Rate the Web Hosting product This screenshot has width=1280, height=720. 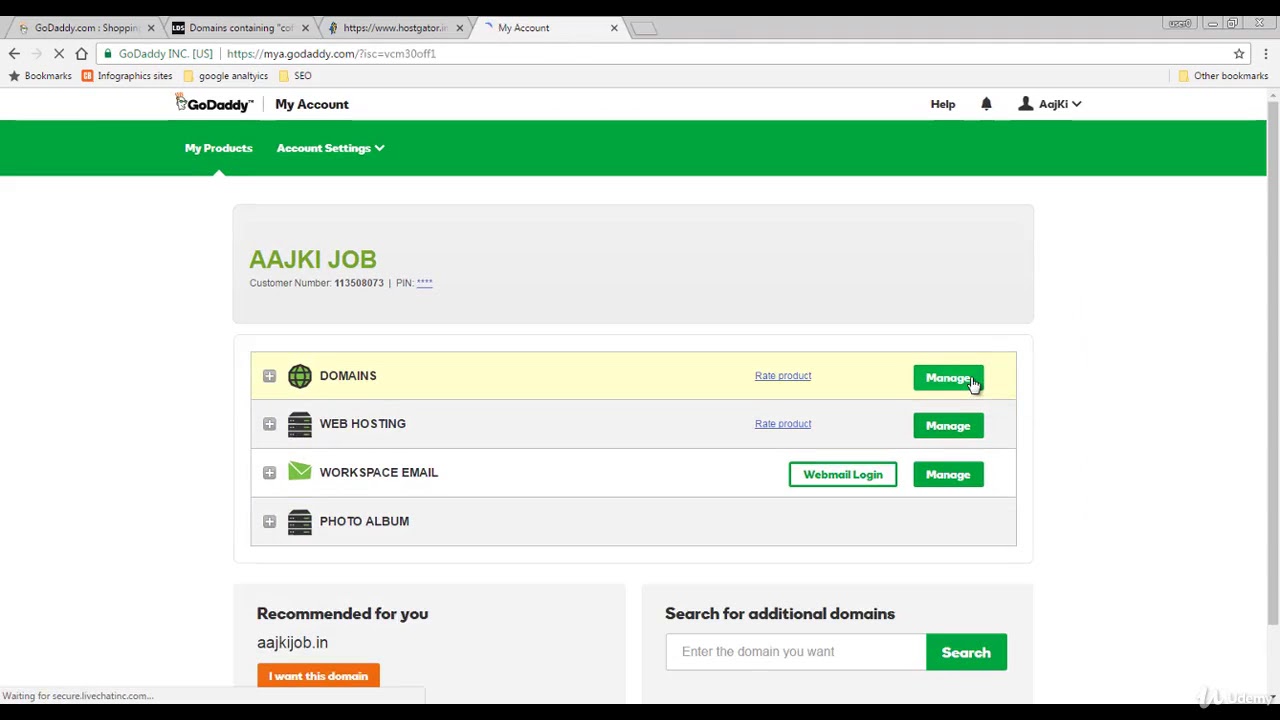[x=783, y=424]
